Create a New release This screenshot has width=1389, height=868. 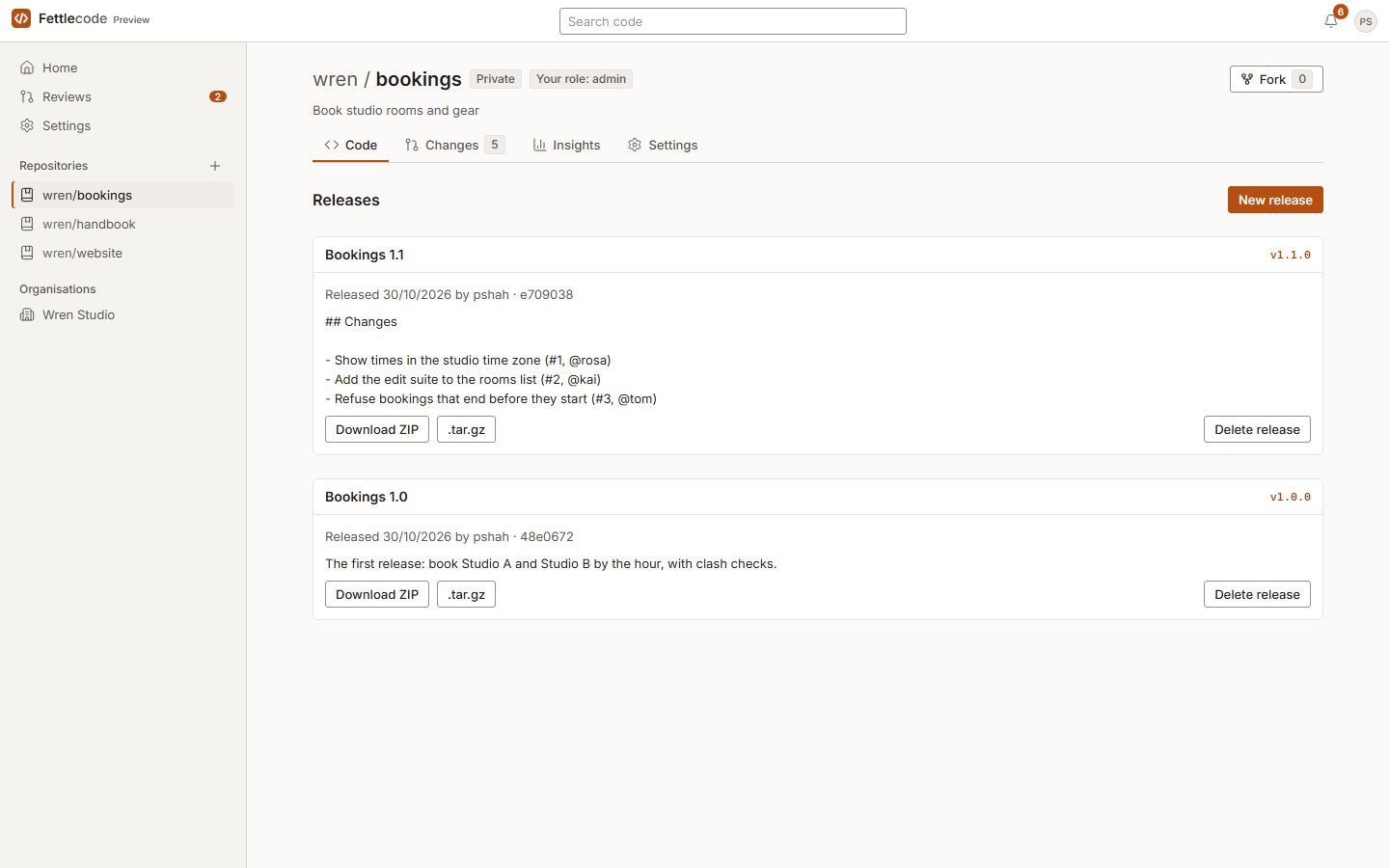pyautogui.click(x=1275, y=200)
